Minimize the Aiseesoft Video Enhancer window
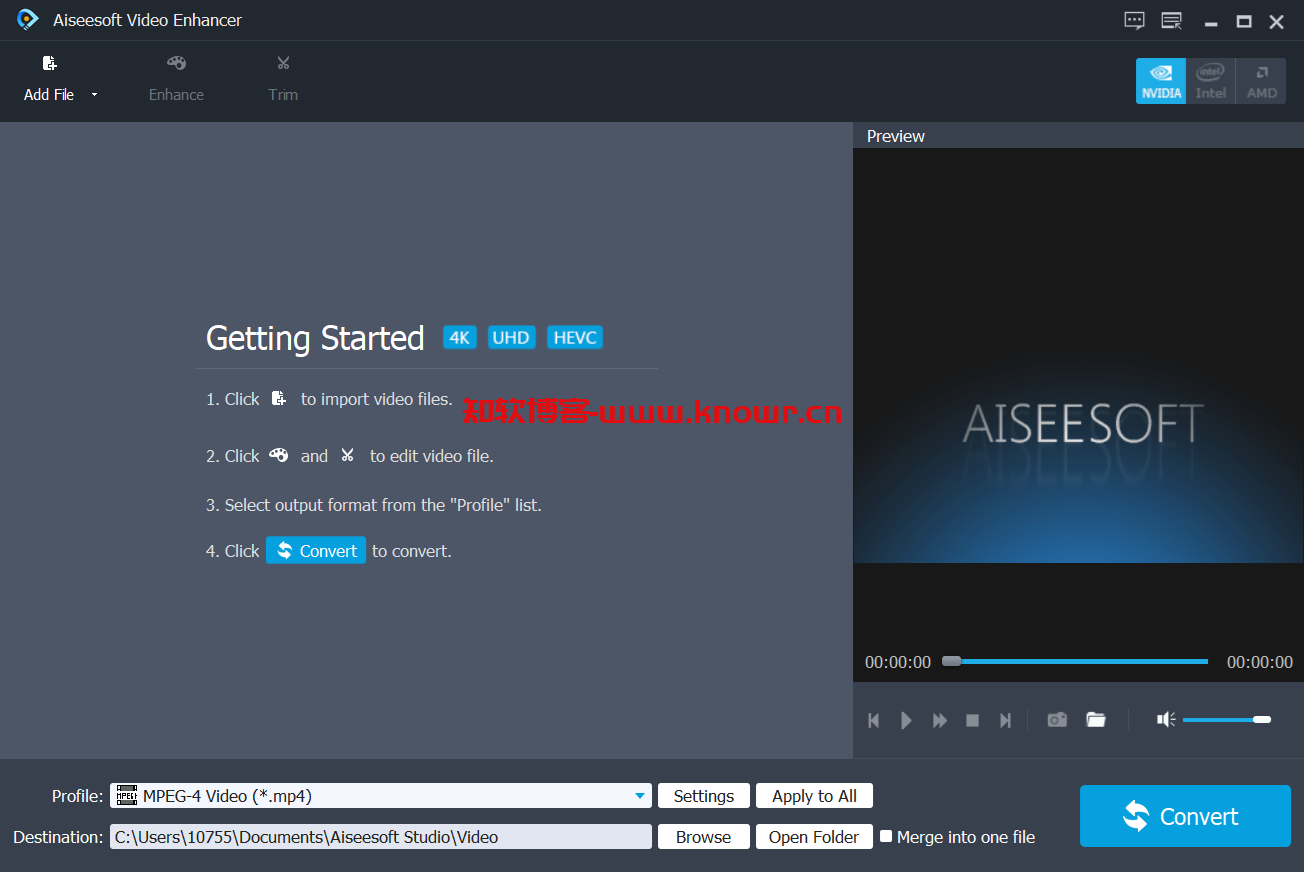The image size is (1304, 872). (1211, 22)
